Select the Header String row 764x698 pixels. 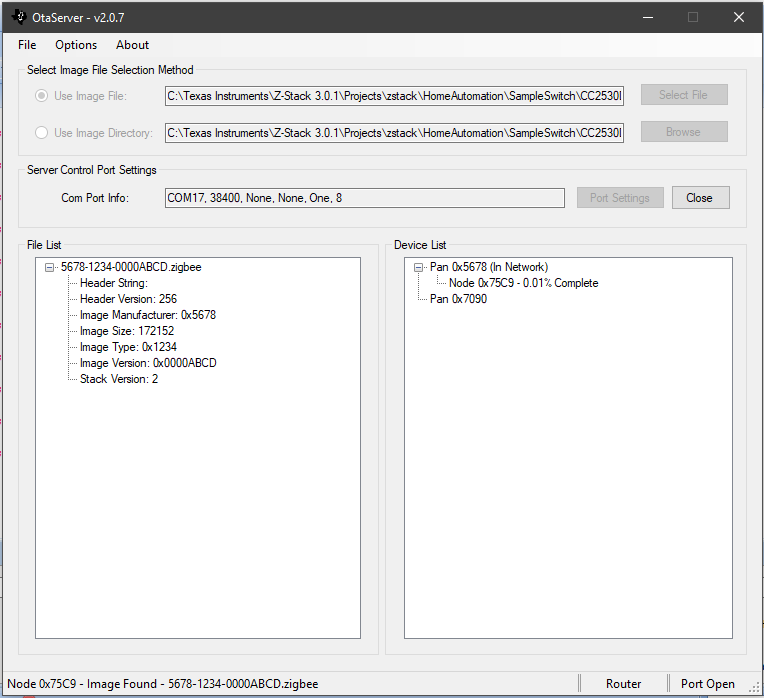(114, 283)
